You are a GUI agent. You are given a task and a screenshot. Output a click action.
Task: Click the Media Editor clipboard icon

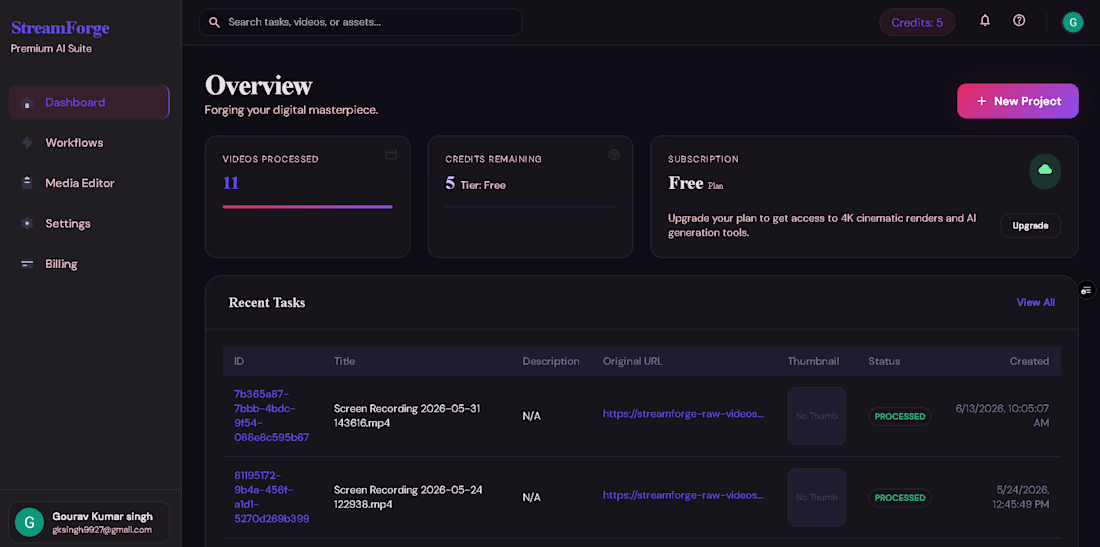click(x=27, y=183)
